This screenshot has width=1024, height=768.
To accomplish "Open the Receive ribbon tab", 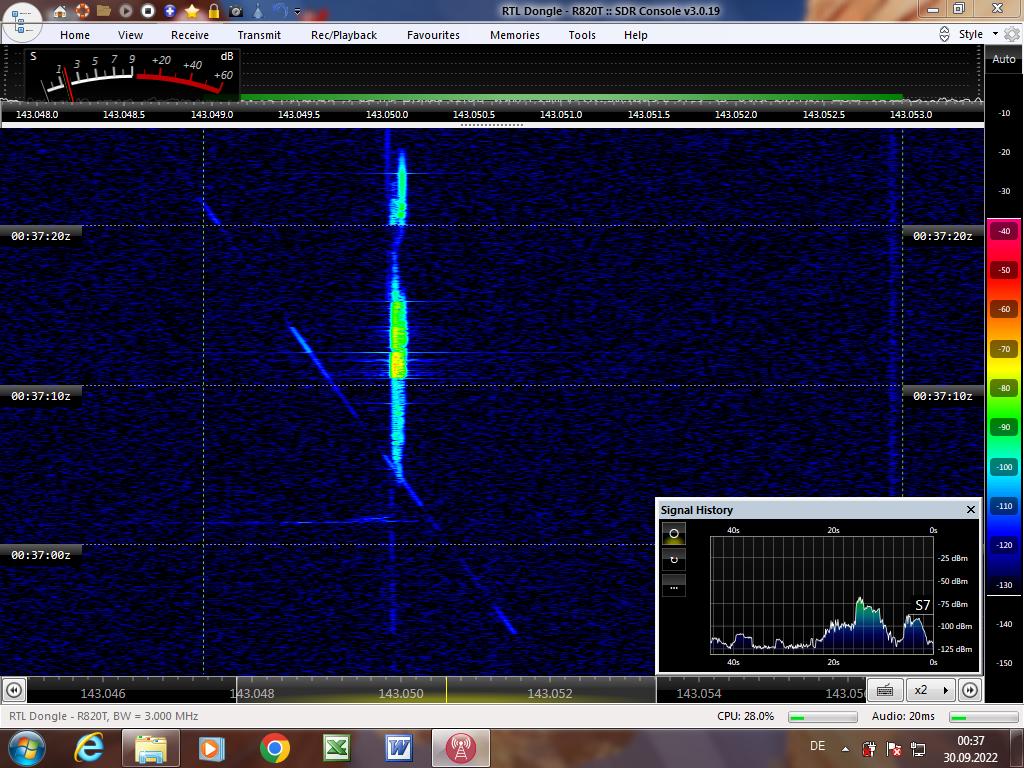I will [x=190, y=35].
